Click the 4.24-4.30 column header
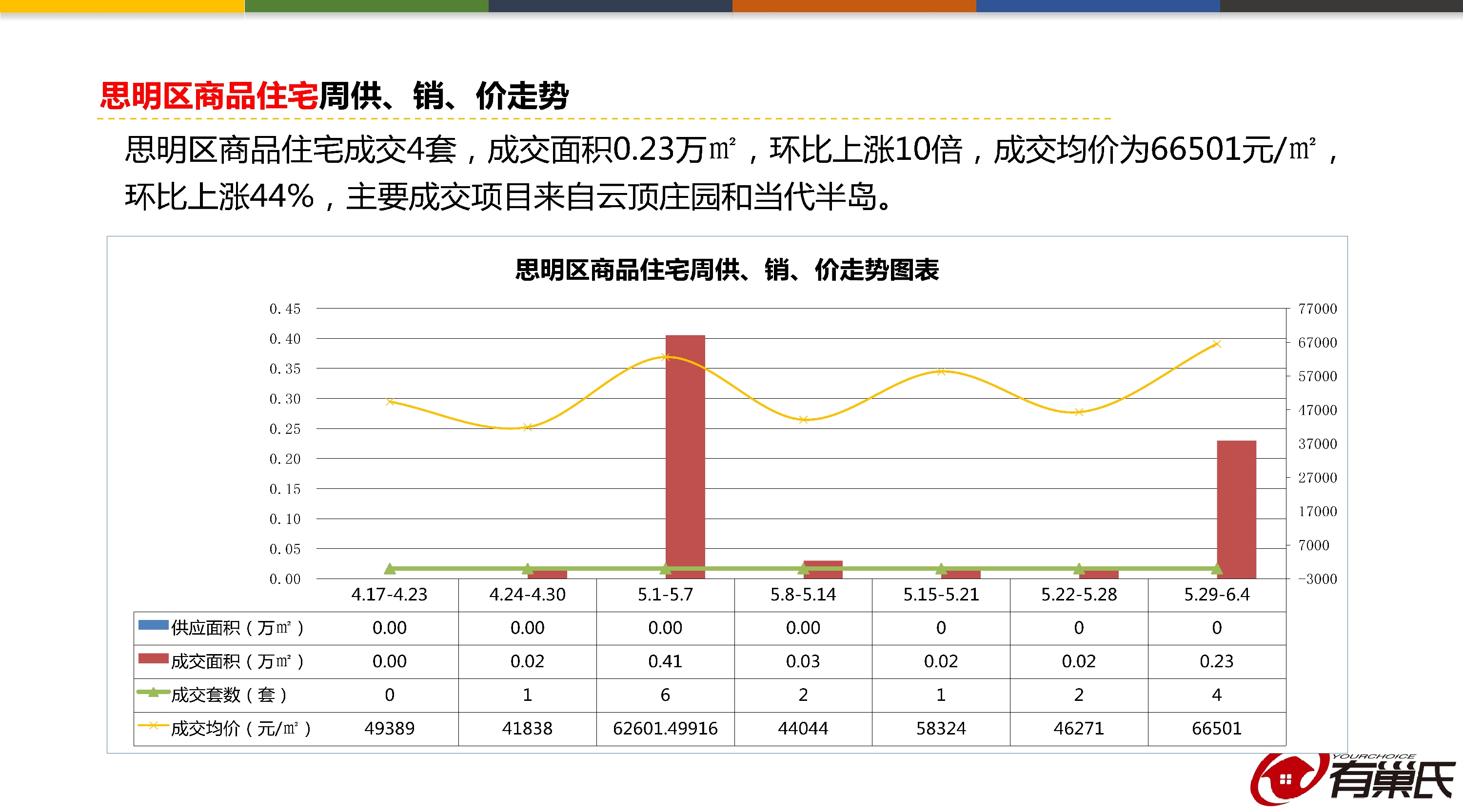The height and width of the screenshot is (812, 1463). [x=527, y=594]
